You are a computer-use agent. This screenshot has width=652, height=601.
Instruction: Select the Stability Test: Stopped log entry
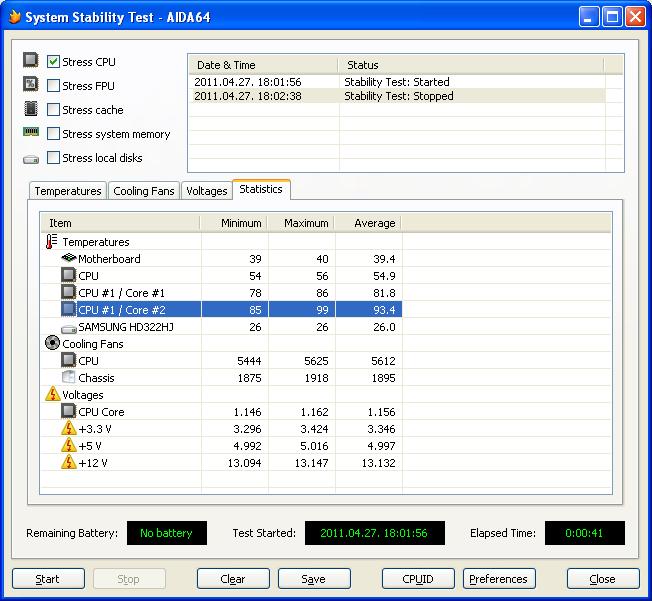pyautogui.click(x=397, y=96)
